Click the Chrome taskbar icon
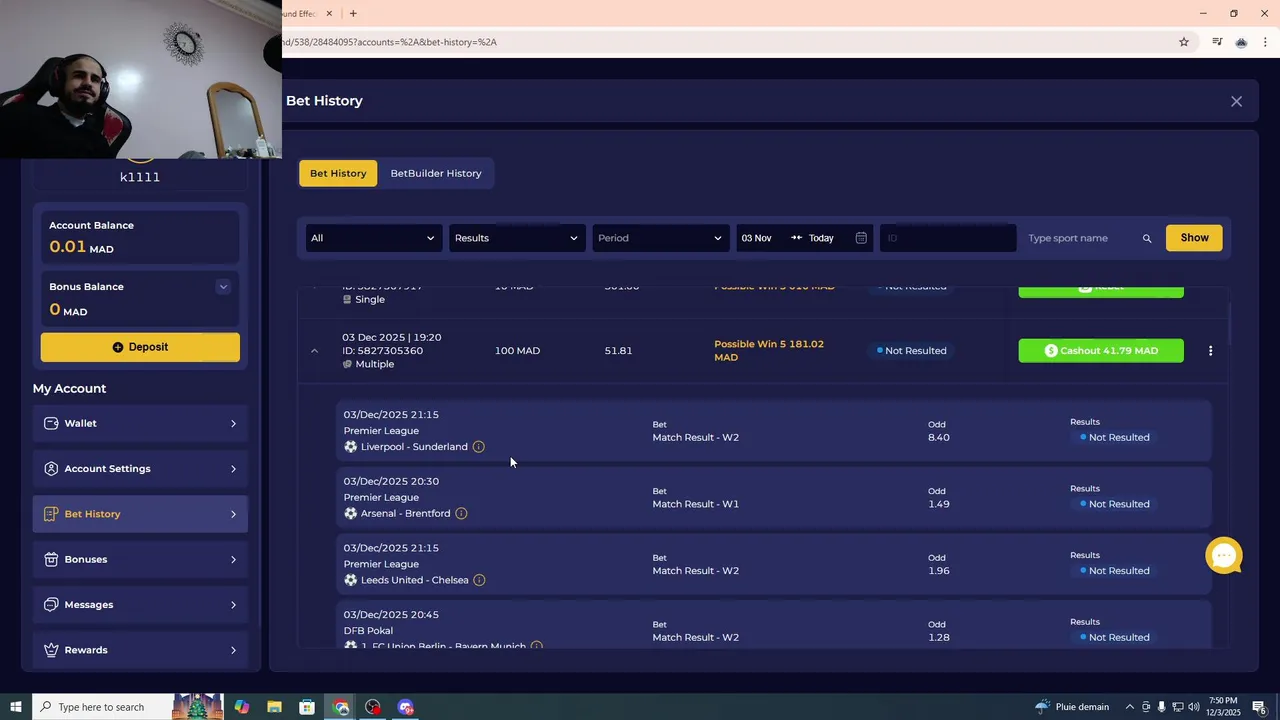 pos(341,707)
